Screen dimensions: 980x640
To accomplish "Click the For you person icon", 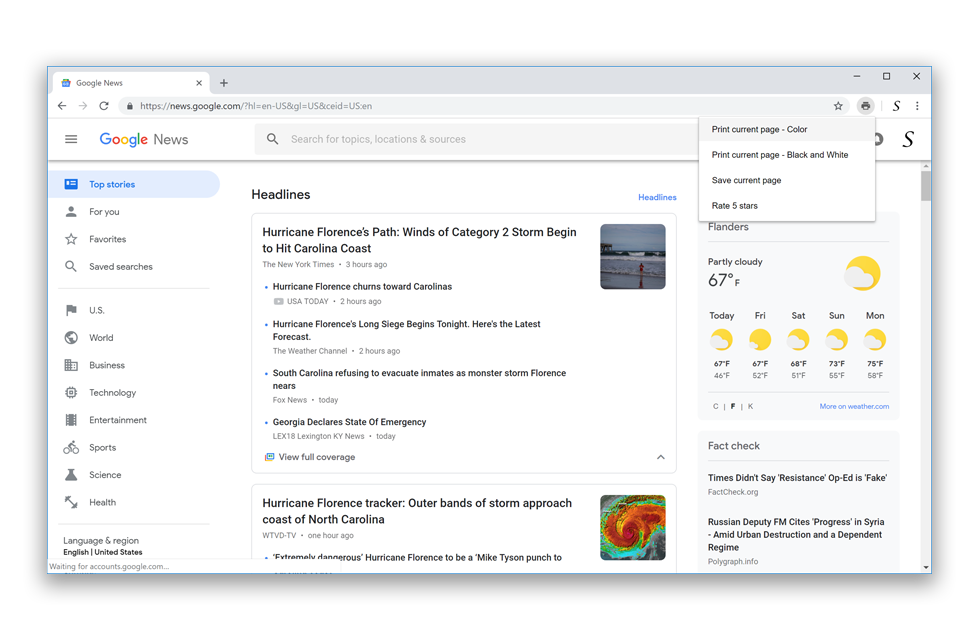I will (71, 211).
